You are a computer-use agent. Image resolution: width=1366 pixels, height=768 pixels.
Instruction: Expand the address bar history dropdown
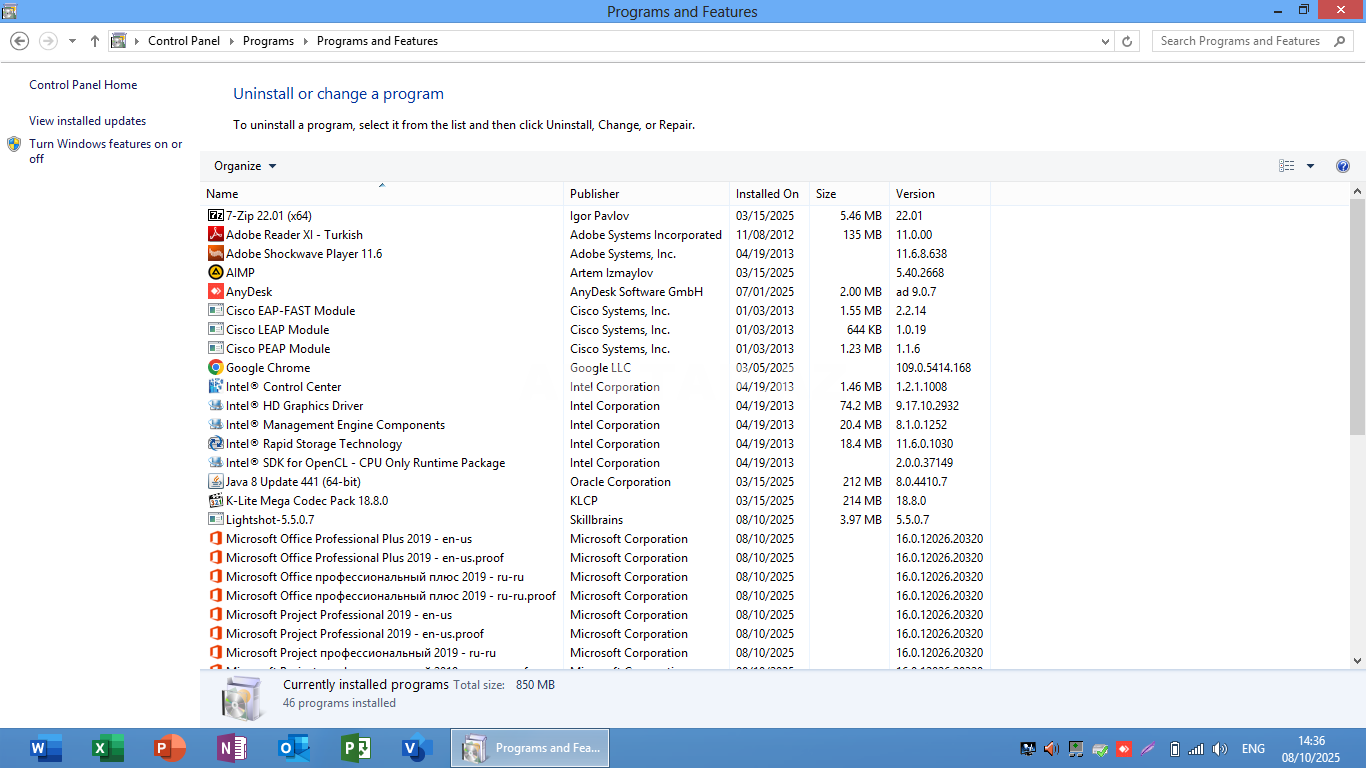click(x=1105, y=41)
